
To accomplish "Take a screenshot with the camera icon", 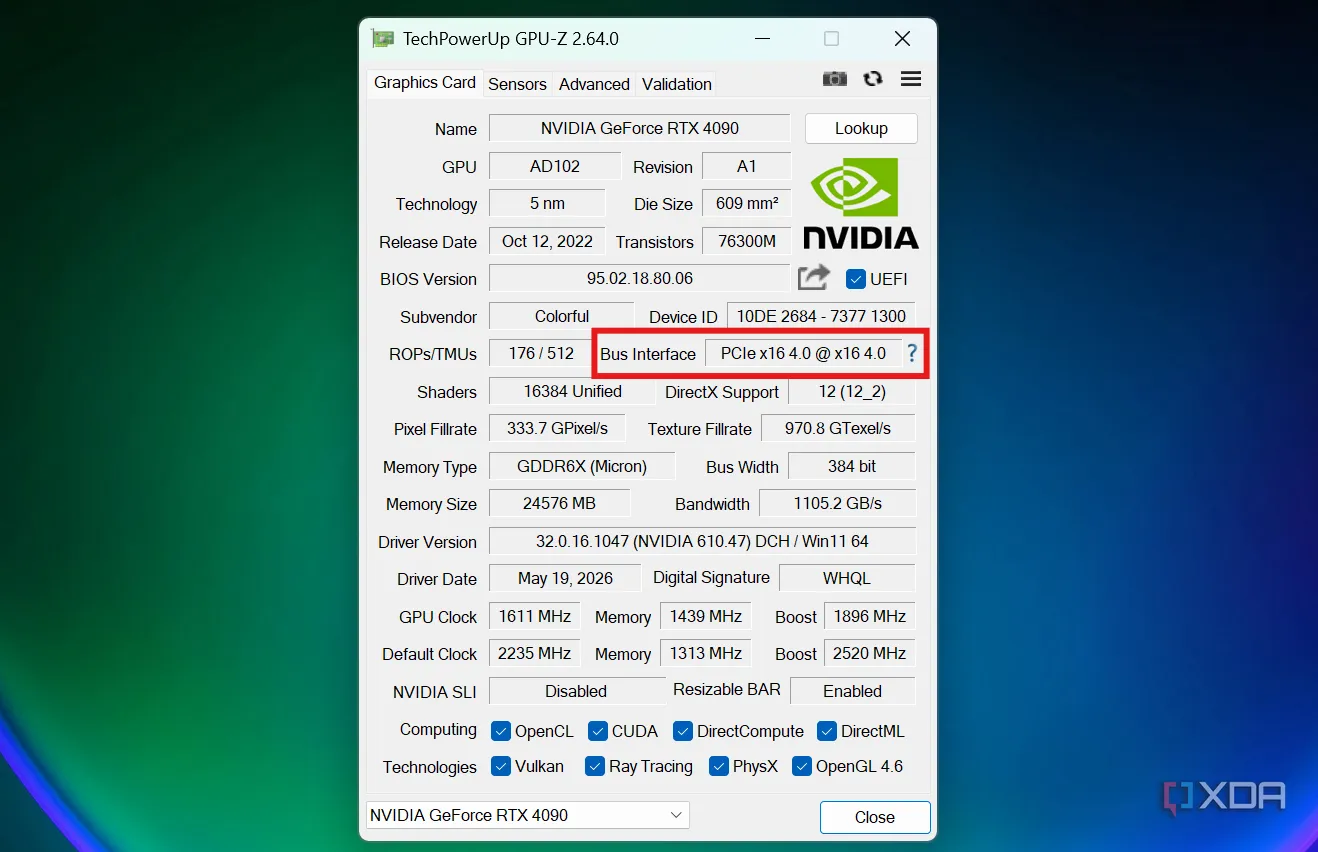I will (834, 79).
